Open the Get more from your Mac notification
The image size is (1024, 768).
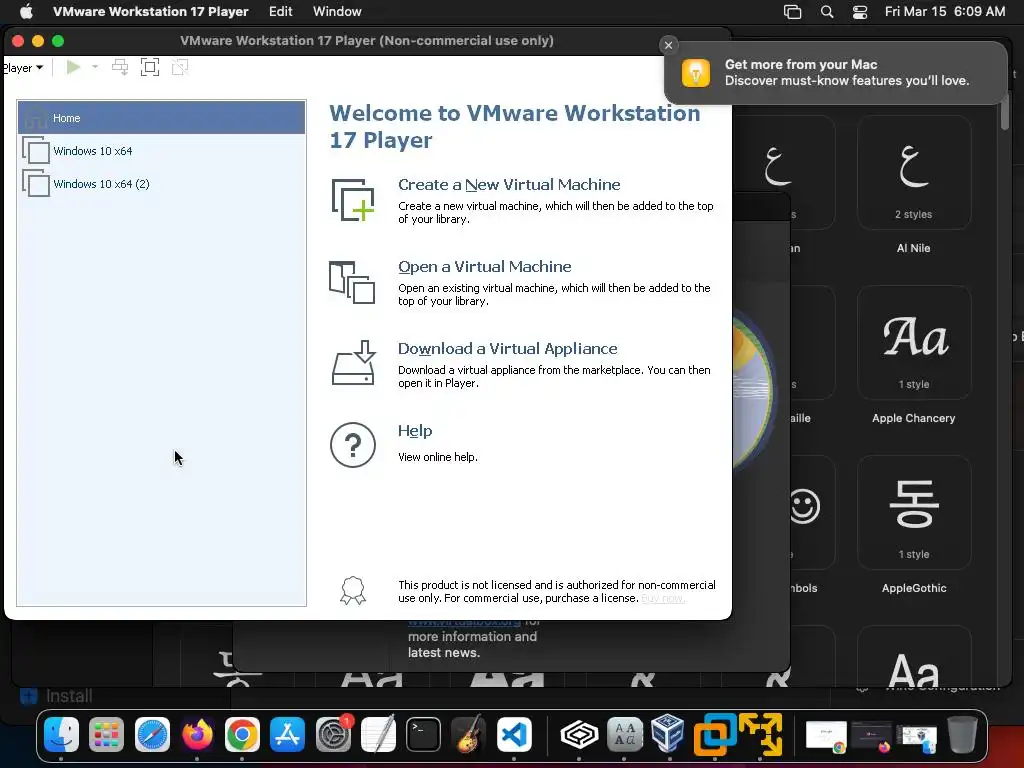coord(836,72)
